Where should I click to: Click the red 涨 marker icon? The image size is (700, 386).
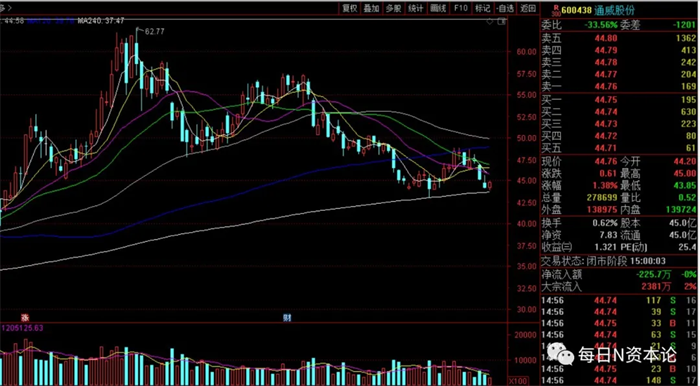pos(25,318)
